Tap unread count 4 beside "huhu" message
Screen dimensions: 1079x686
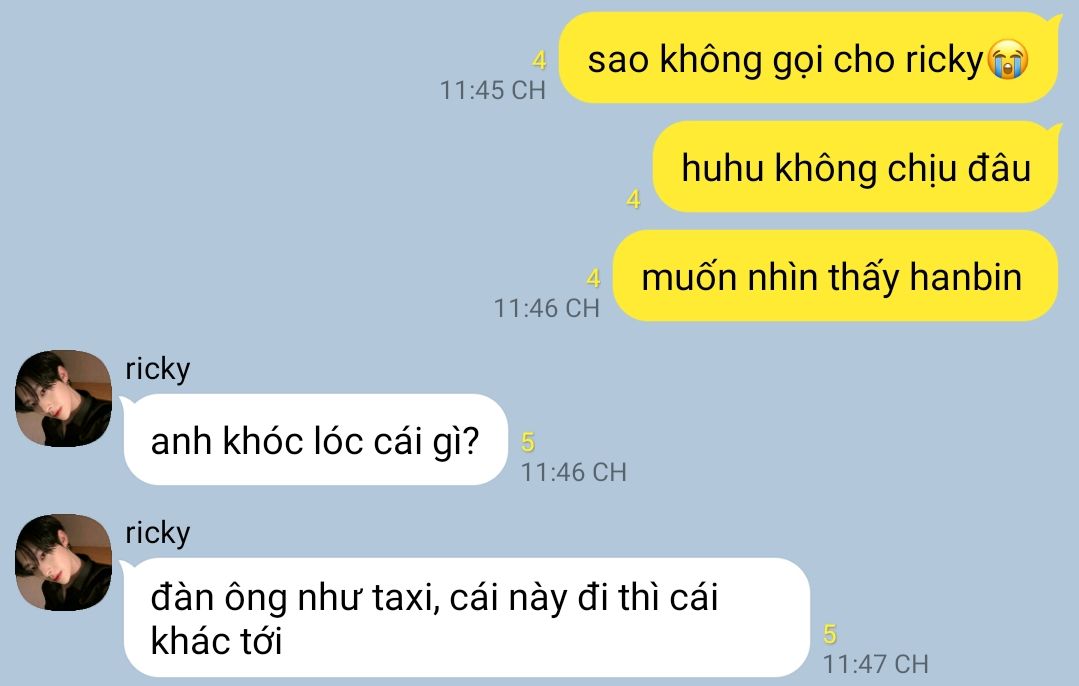(x=634, y=199)
